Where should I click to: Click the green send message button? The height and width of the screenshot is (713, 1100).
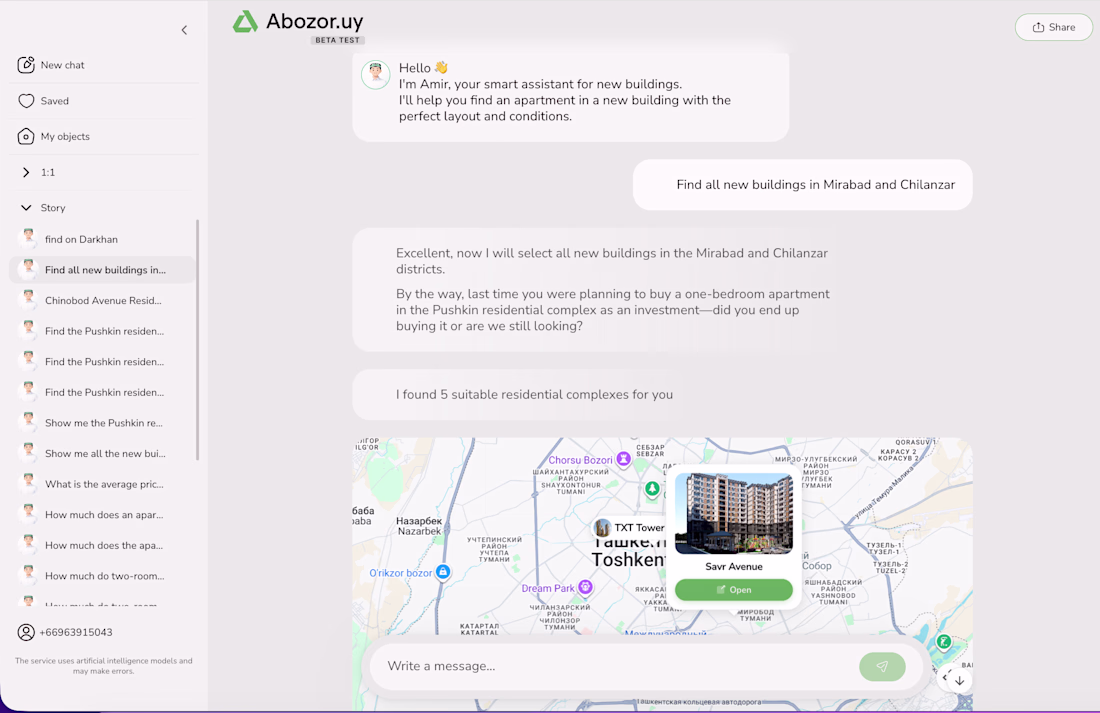tap(882, 667)
